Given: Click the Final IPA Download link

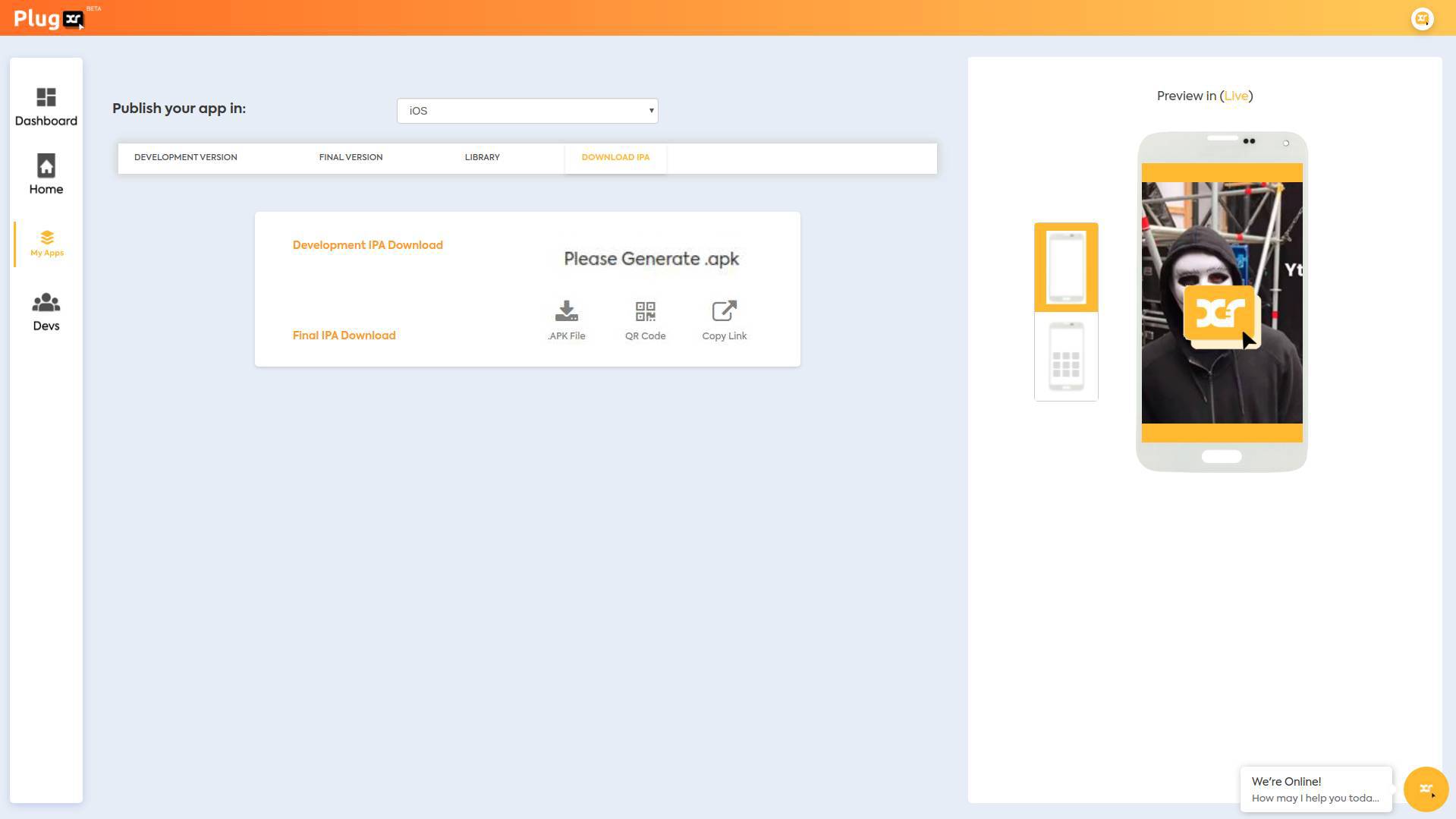Looking at the screenshot, I should pos(344,335).
